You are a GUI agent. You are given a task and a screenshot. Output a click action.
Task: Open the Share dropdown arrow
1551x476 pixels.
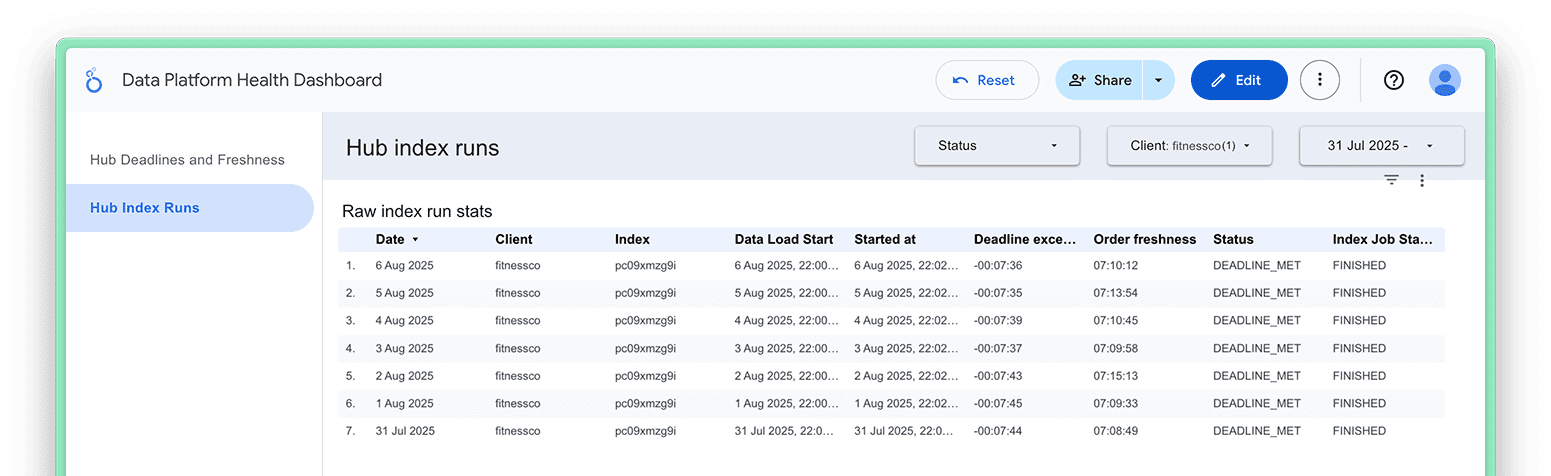[x=1158, y=80]
